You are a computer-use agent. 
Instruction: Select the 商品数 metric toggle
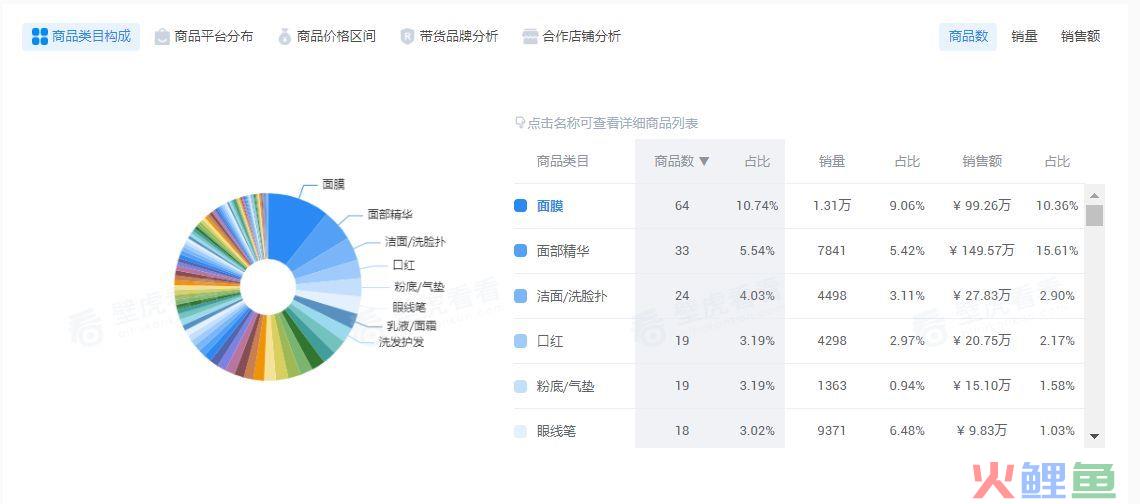coord(968,36)
